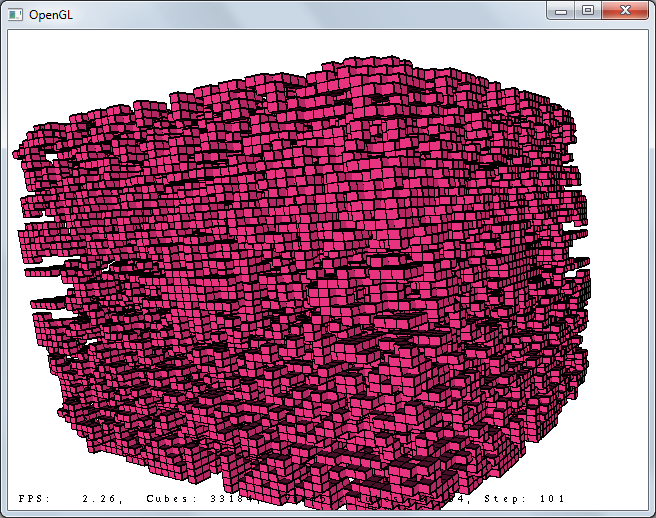This screenshot has height=518, width=656.
Task: Click the pink cube cluster rendering
Action: click(301, 282)
